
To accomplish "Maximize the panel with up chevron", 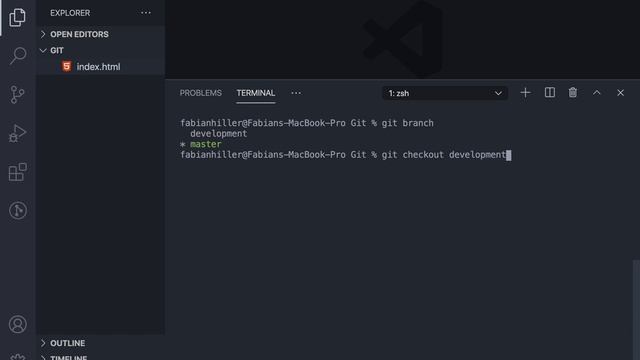I will (597, 93).
